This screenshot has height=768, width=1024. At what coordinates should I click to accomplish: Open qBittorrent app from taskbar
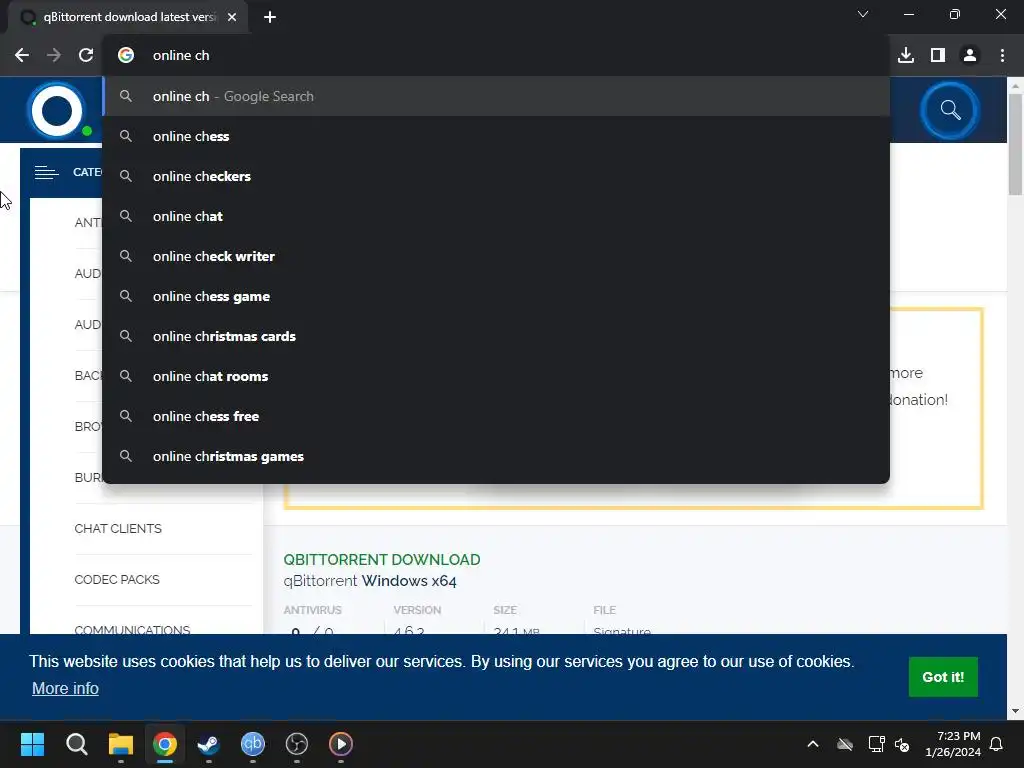pyautogui.click(x=253, y=744)
